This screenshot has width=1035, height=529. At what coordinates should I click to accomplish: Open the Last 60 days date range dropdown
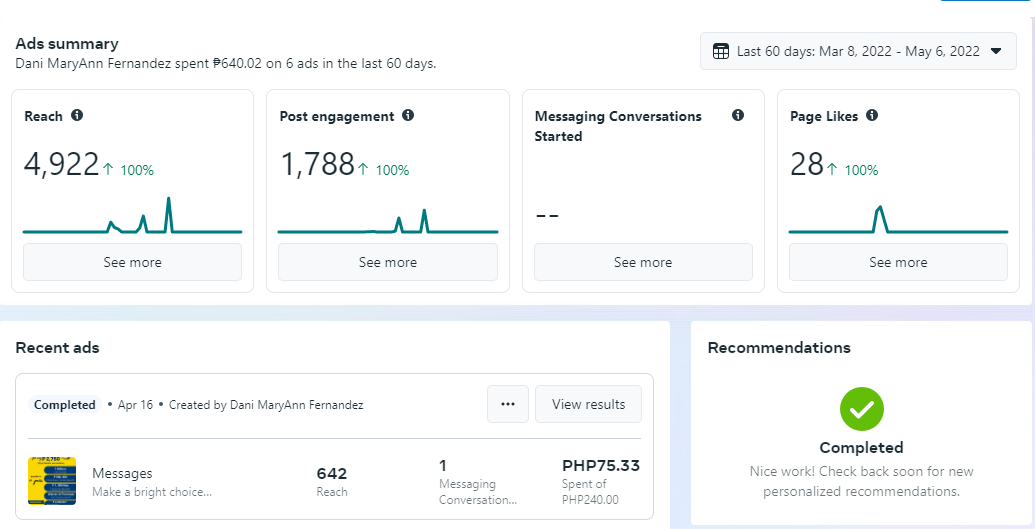[x=857, y=51]
